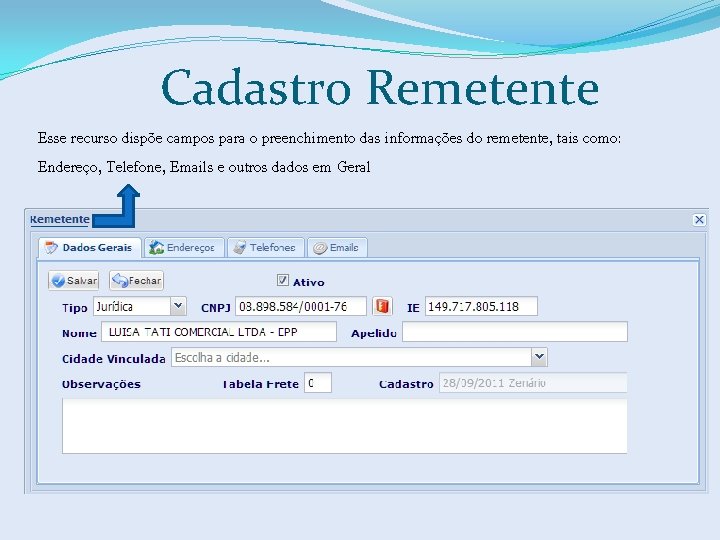
Task: Click the Observações text area
Action: point(344,426)
